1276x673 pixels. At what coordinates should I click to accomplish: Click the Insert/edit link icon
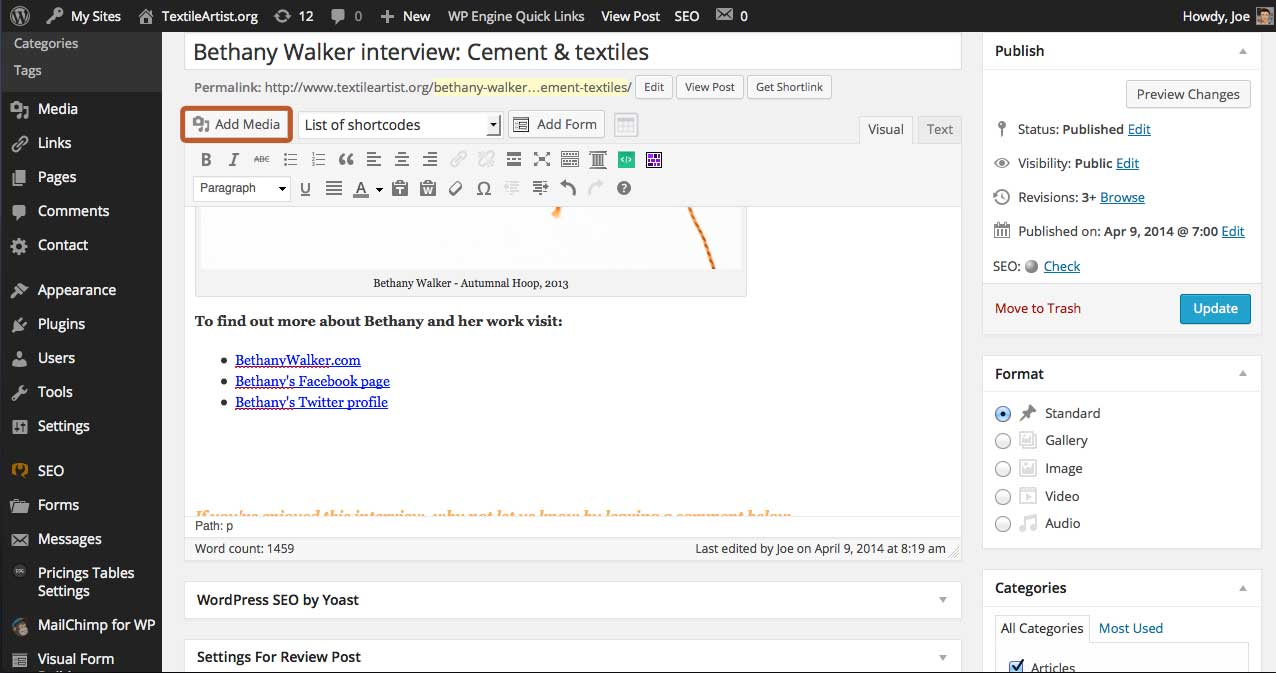(458, 159)
